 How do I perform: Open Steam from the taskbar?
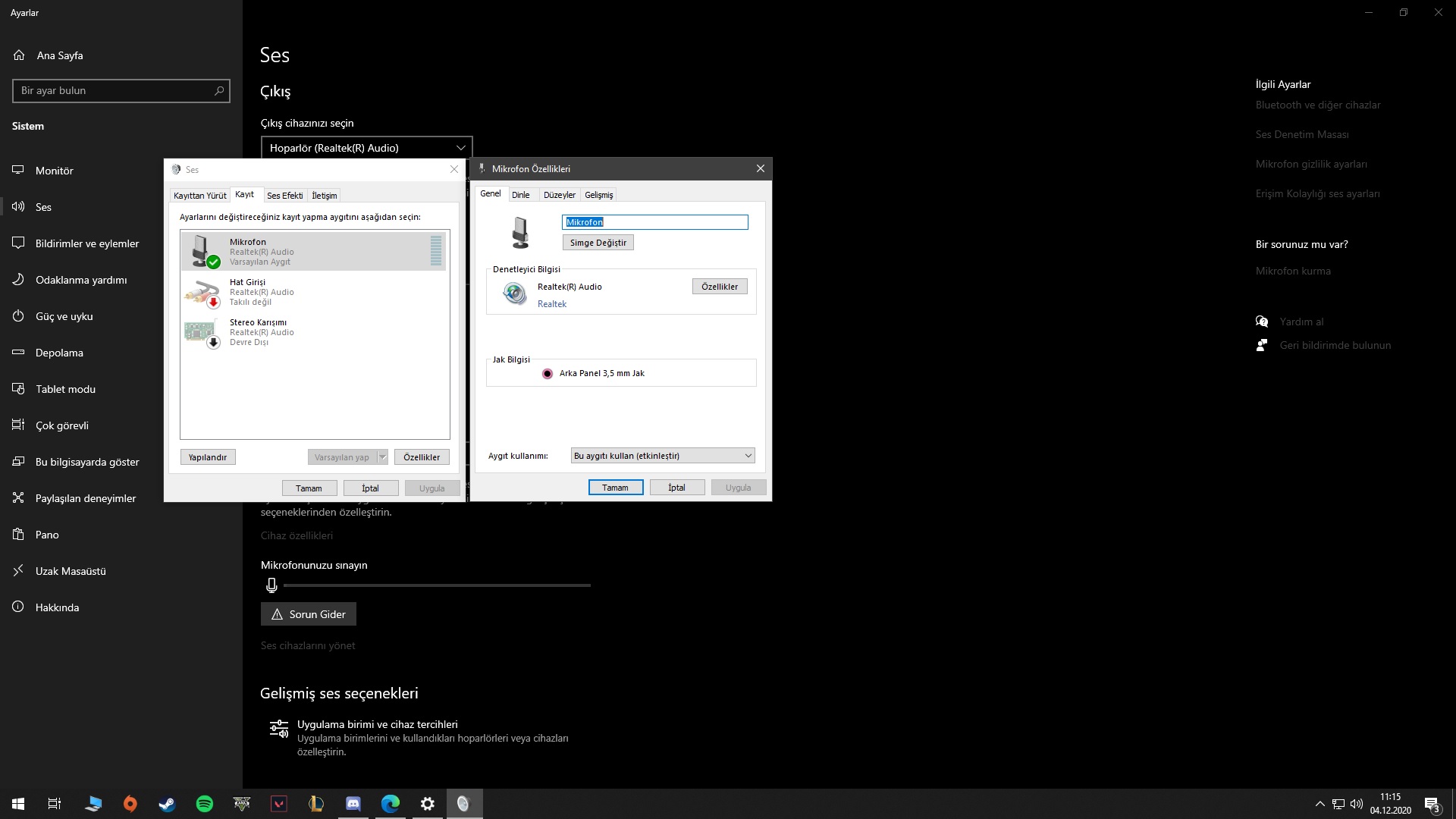[x=167, y=804]
